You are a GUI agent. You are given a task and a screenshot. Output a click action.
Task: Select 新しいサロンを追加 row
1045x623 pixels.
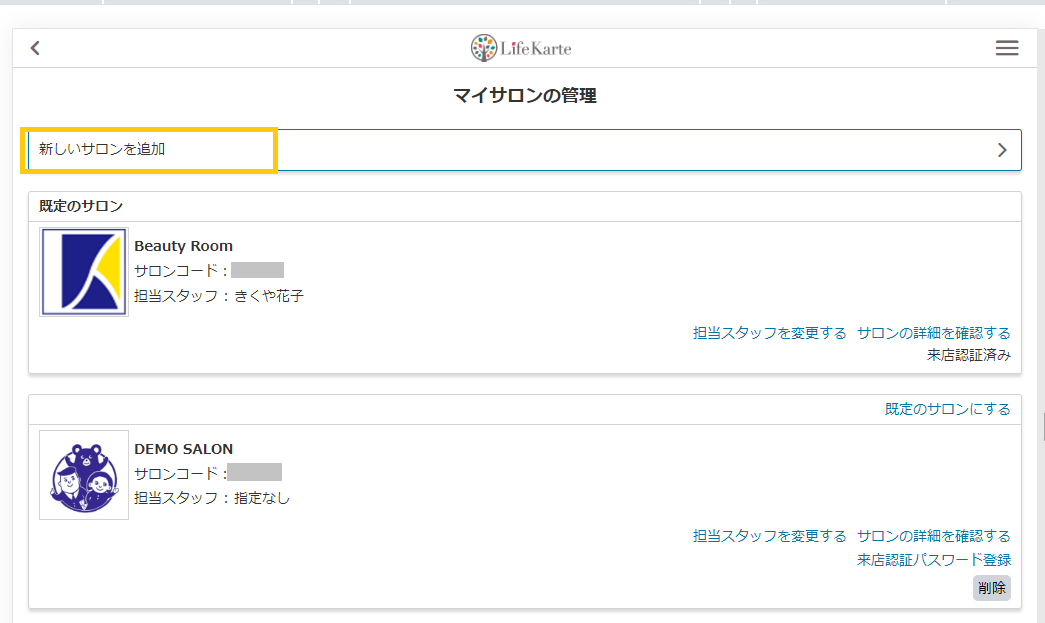524,150
